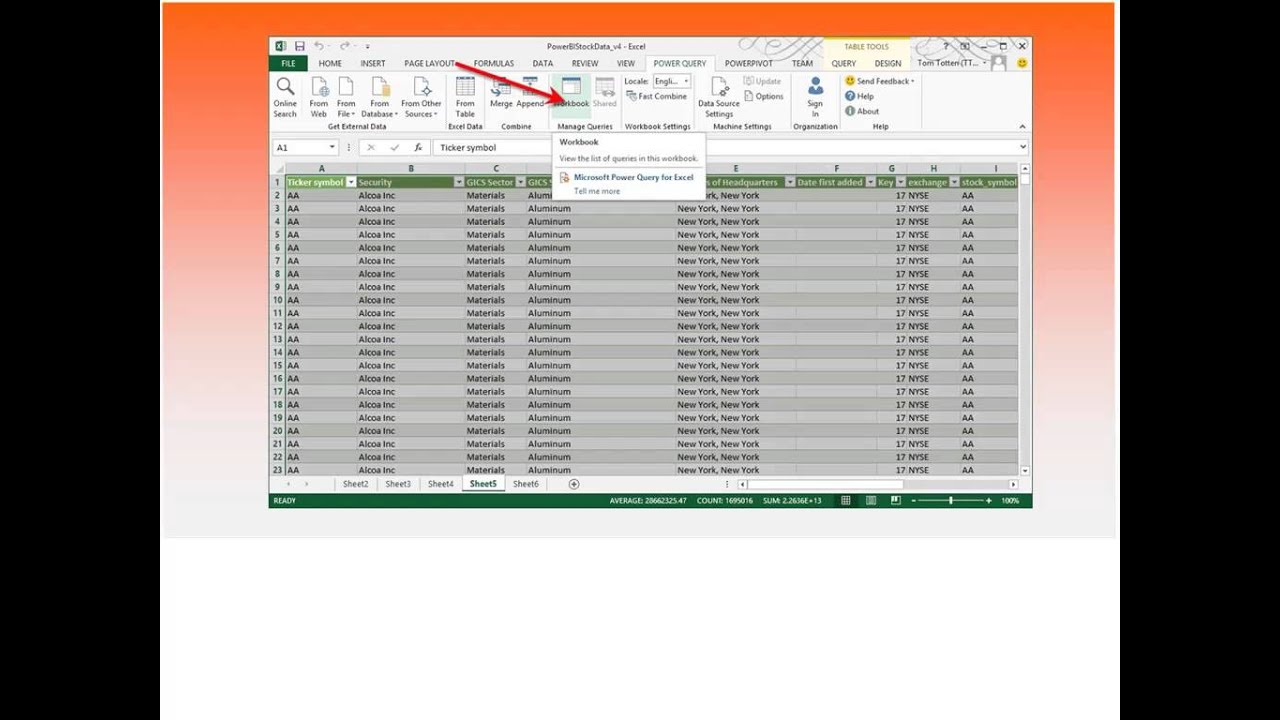The height and width of the screenshot is (720, 1280).
Task: Click the Insert Function fx icon
Action: (x=418, y=147)
